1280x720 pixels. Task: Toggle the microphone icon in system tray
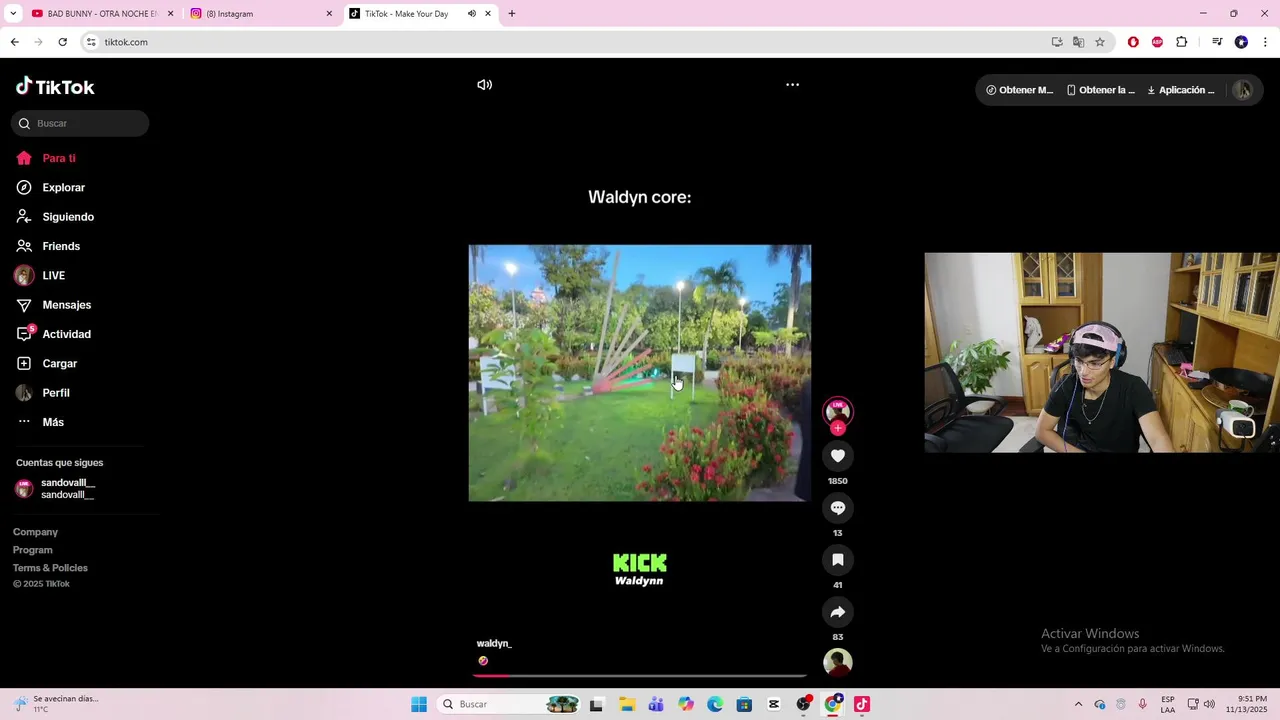1142,704
